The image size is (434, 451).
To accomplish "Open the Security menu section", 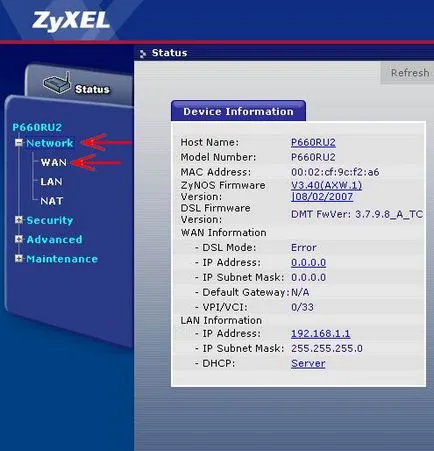I will 50,220.
